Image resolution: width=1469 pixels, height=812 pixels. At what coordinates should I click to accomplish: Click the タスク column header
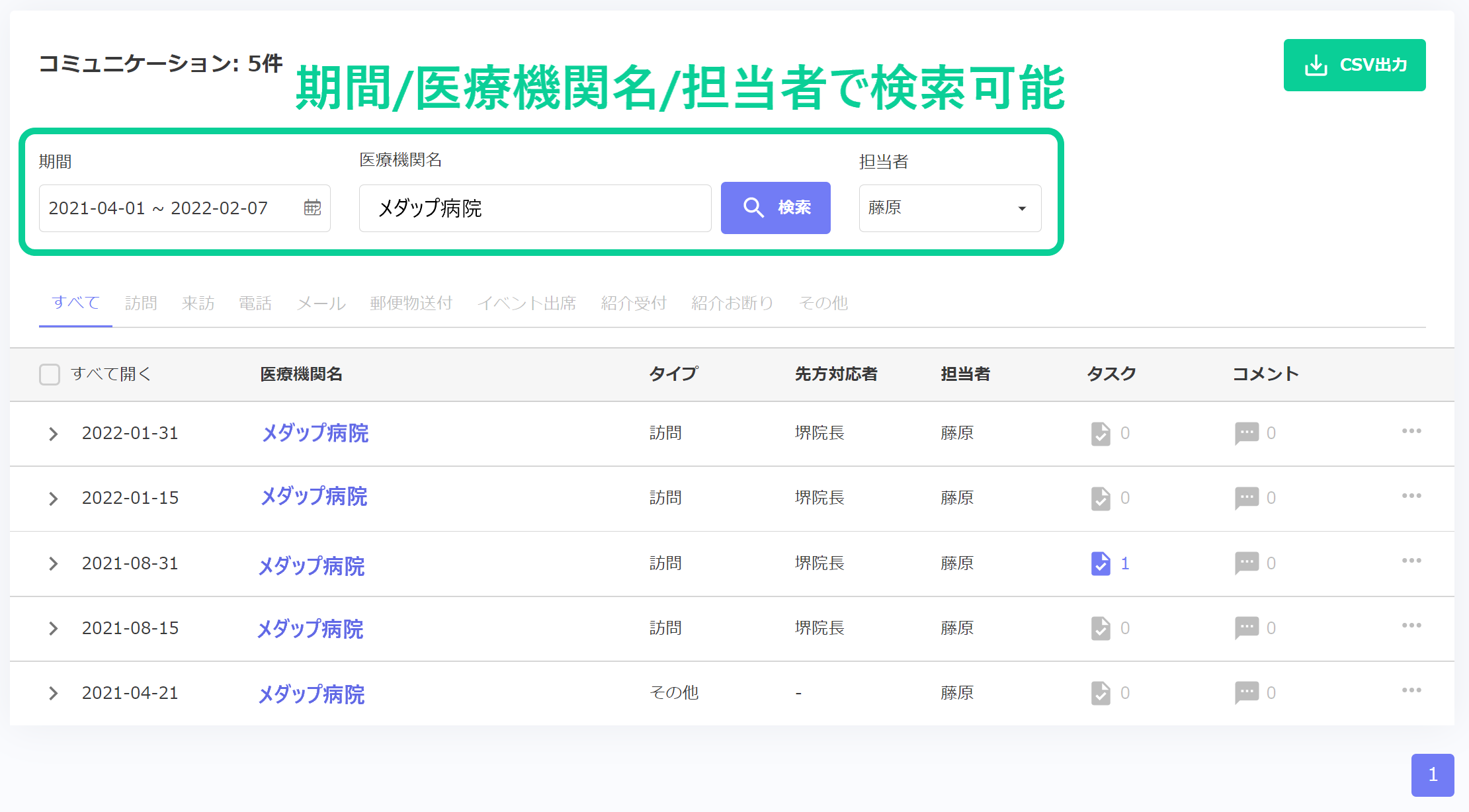[1112, 374]
